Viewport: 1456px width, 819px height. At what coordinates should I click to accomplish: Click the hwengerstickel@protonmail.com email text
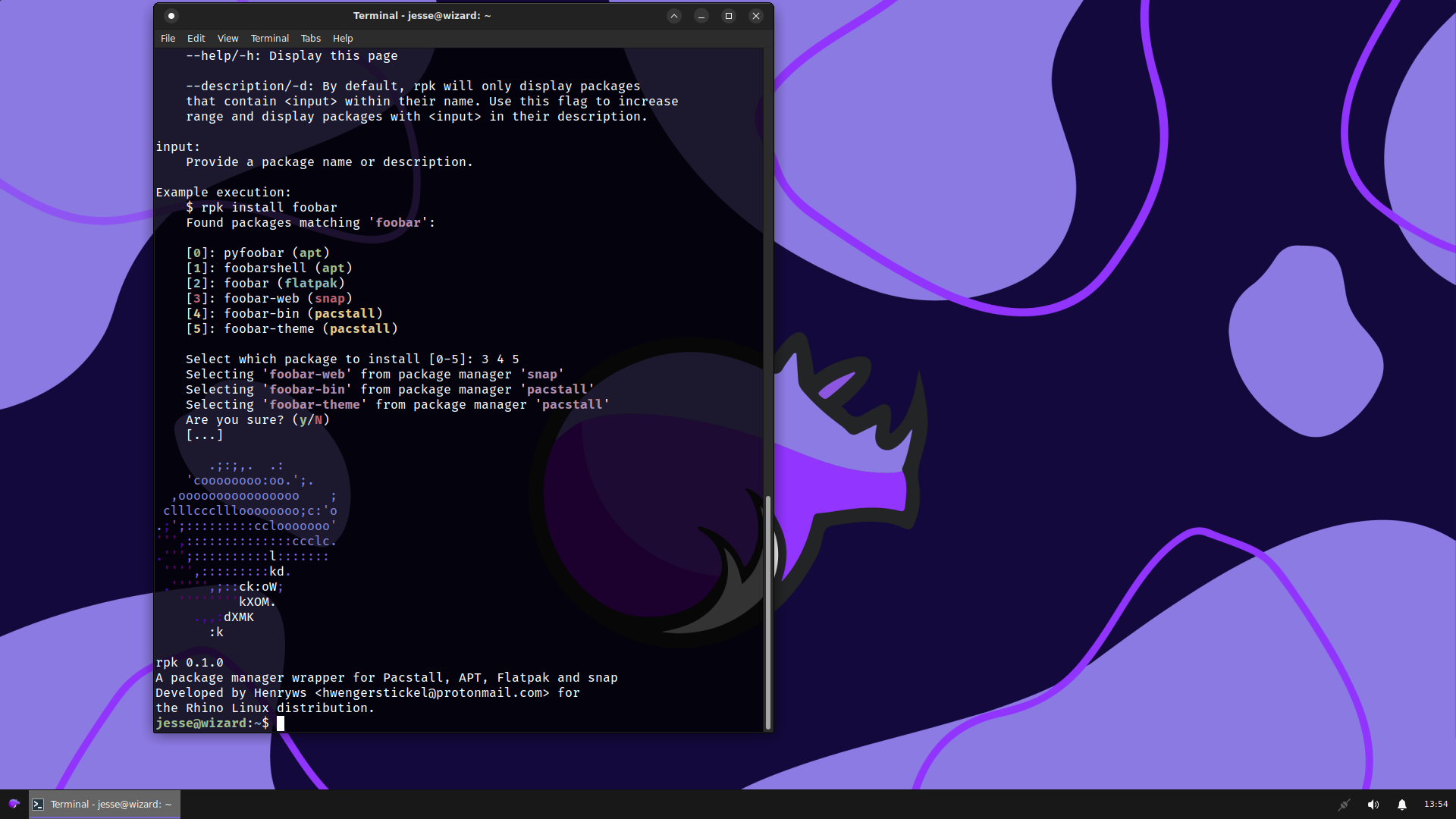432,693
